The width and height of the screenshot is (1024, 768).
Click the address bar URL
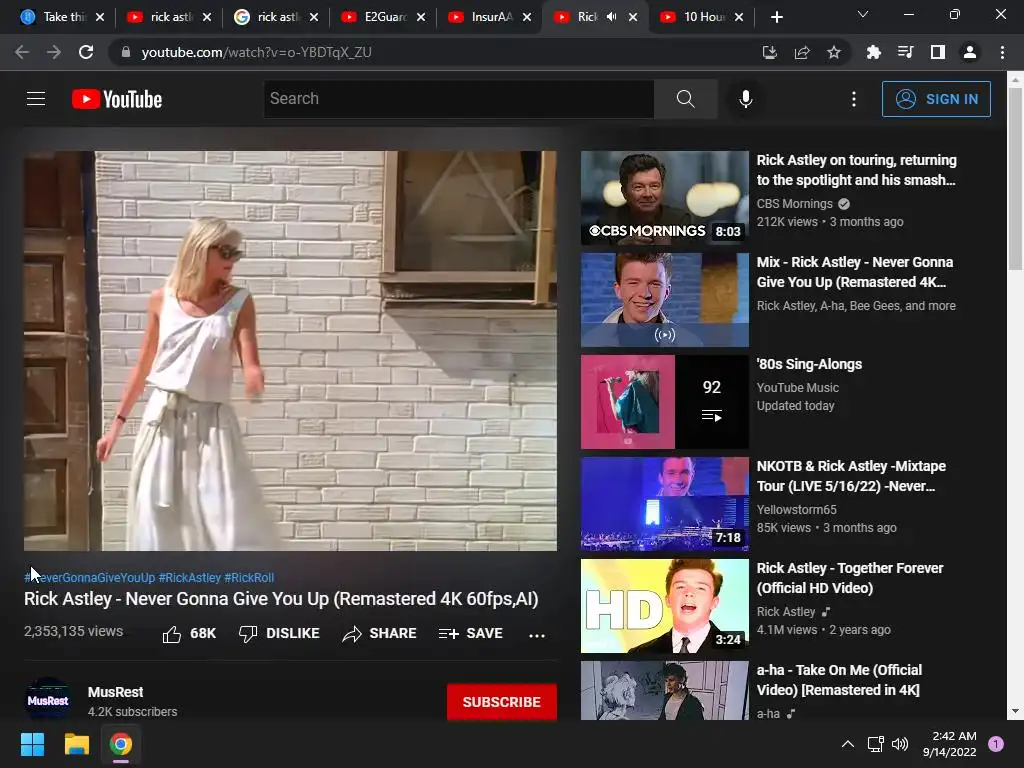pyautogui.click(x=256, y=52)
